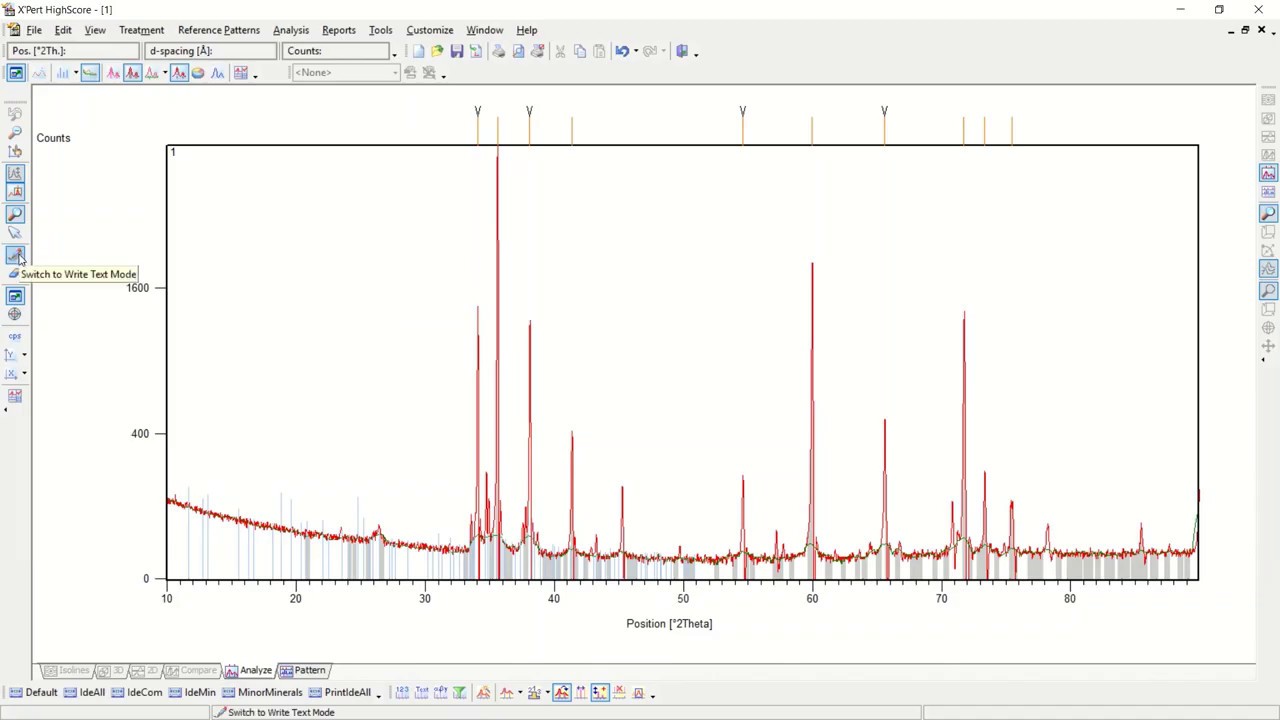Click the IdeCom desktop button

pyautogui.click(x=137, y=692)
